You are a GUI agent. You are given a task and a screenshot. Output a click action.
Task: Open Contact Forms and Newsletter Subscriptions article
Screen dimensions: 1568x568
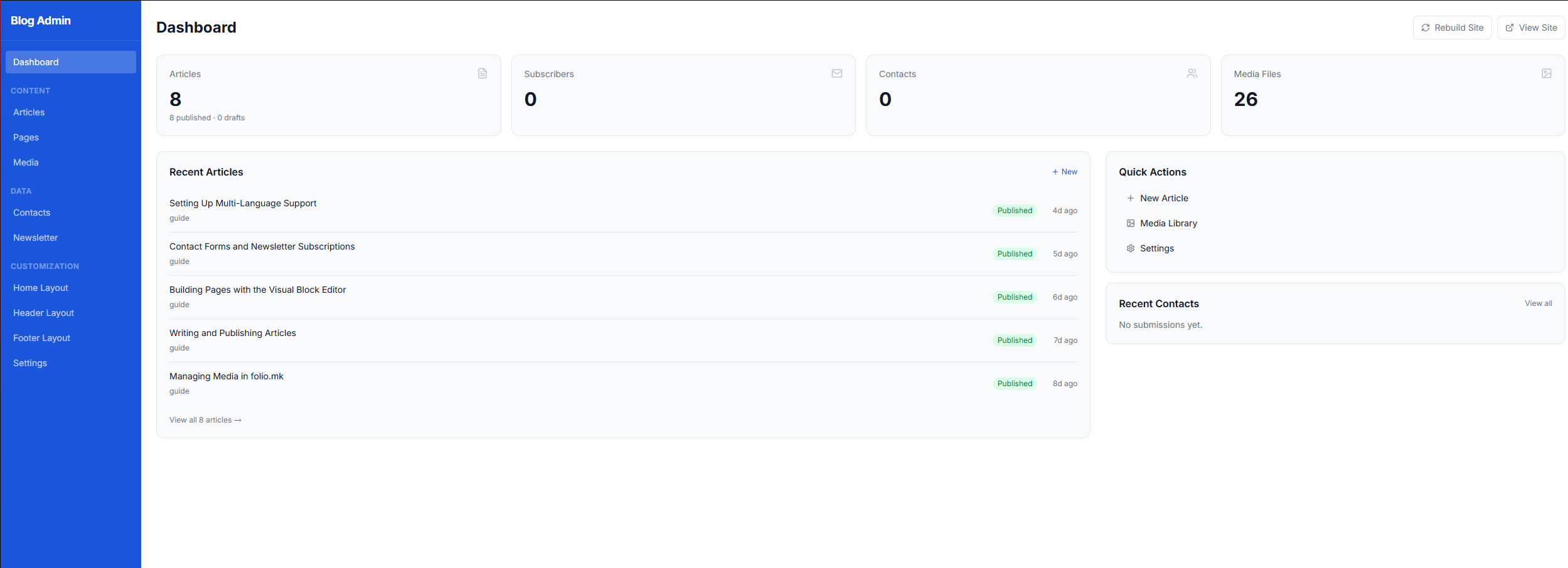[262, 246]
